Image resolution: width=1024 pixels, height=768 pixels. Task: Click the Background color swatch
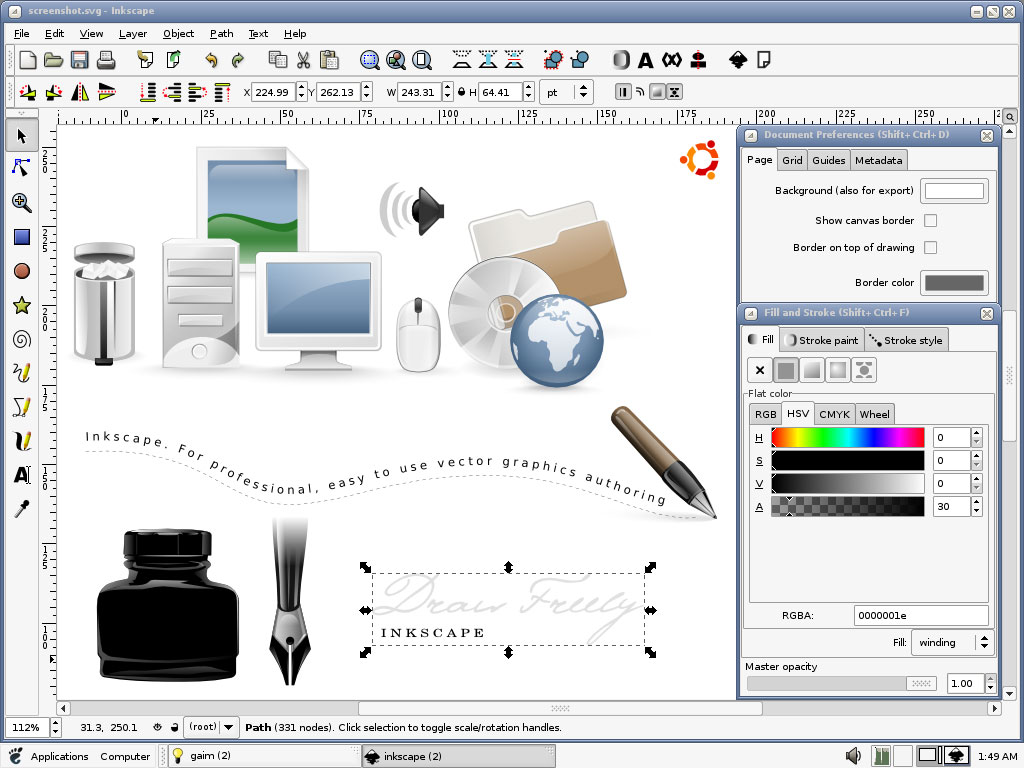[x=954, y=191]
